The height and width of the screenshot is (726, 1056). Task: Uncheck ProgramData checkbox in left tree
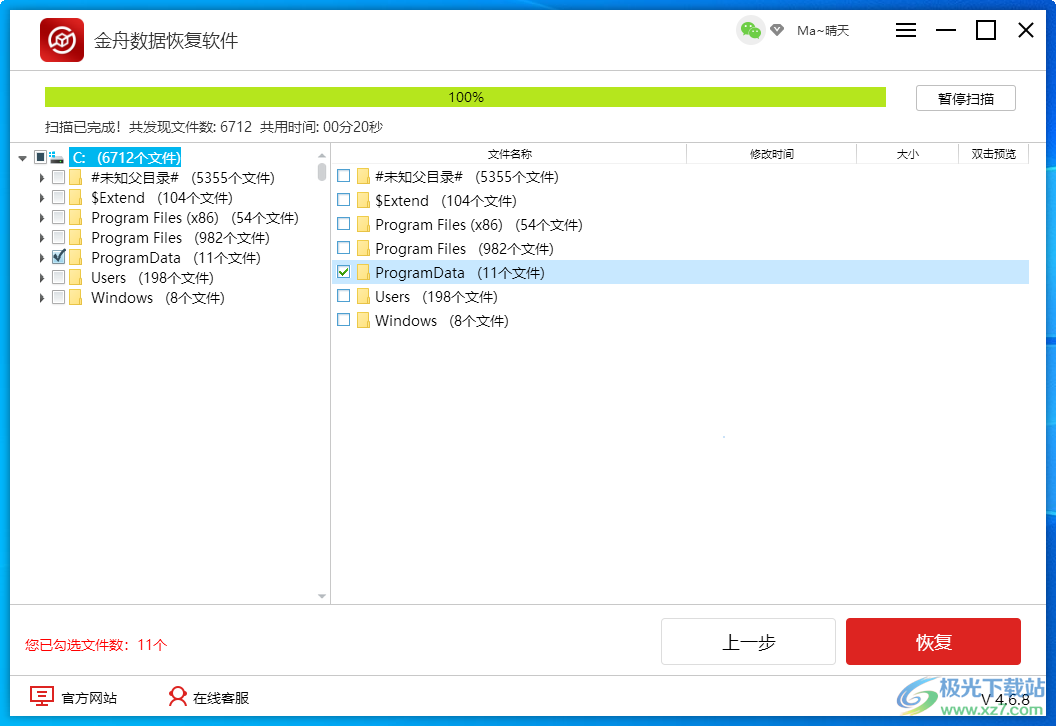click(59, 257)
